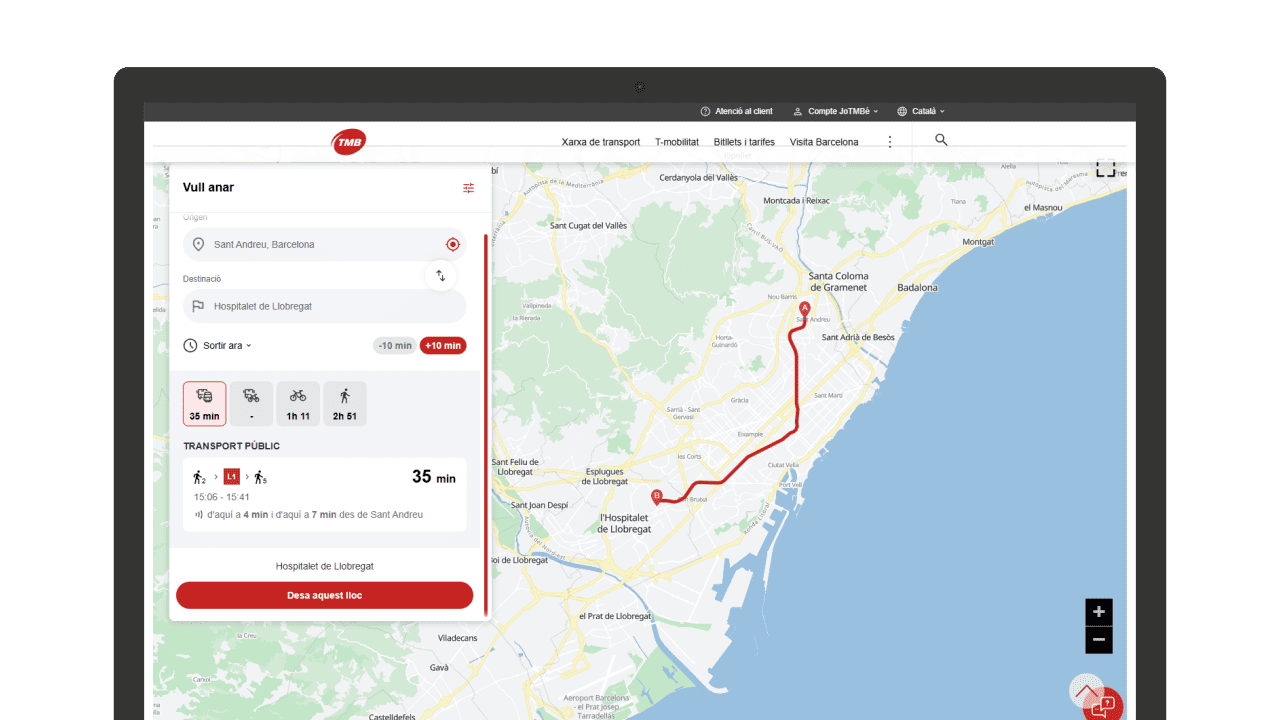1280x720 pixels.
Task: Select combined transit and bike mode
Action: point(251,404)
